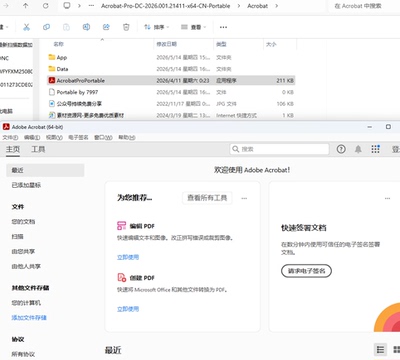Select 由他人共享 in Acrobat sidebar
The image size is (400, 360).
[26, 266]
